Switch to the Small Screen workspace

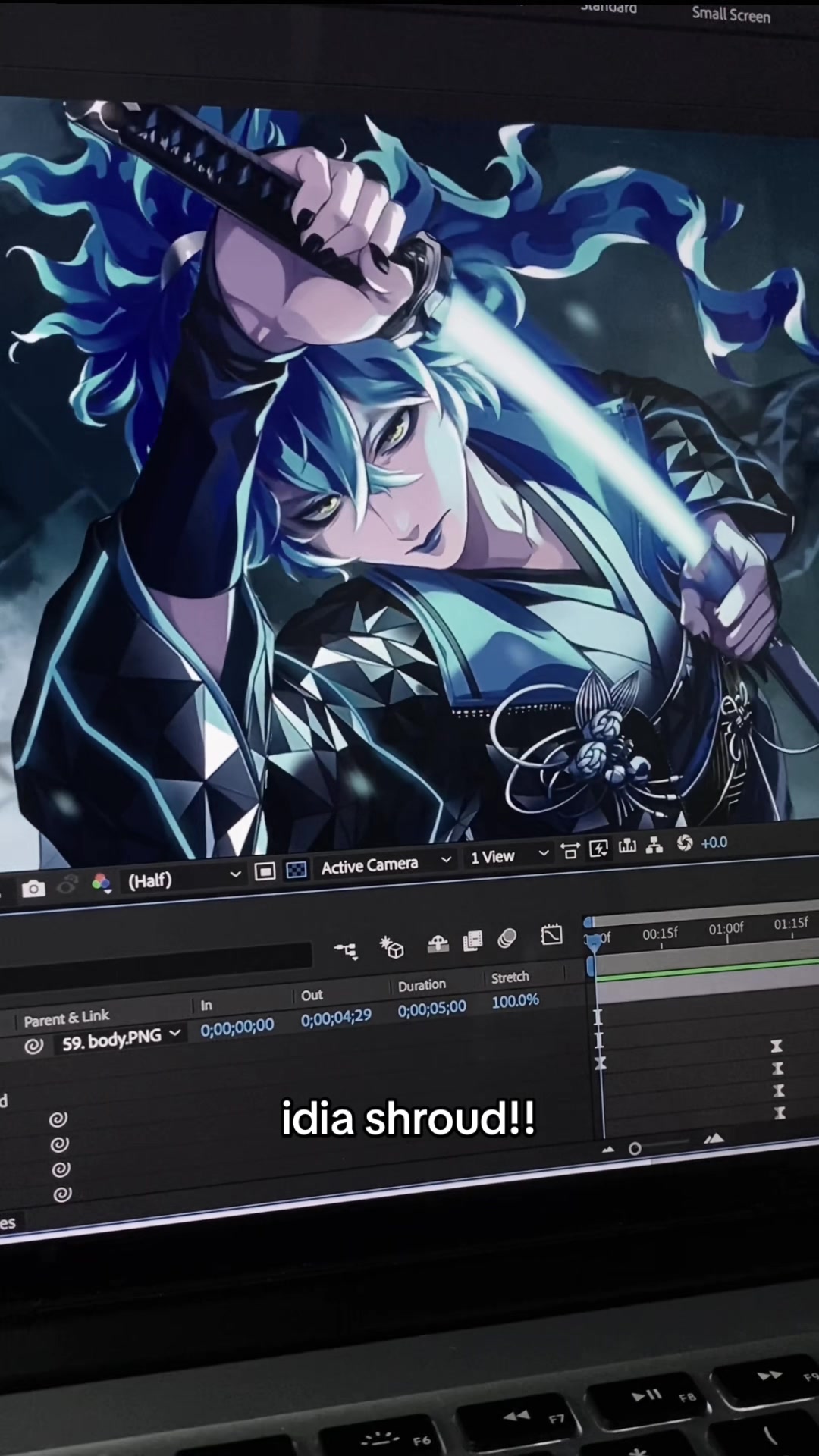[731, 14]
